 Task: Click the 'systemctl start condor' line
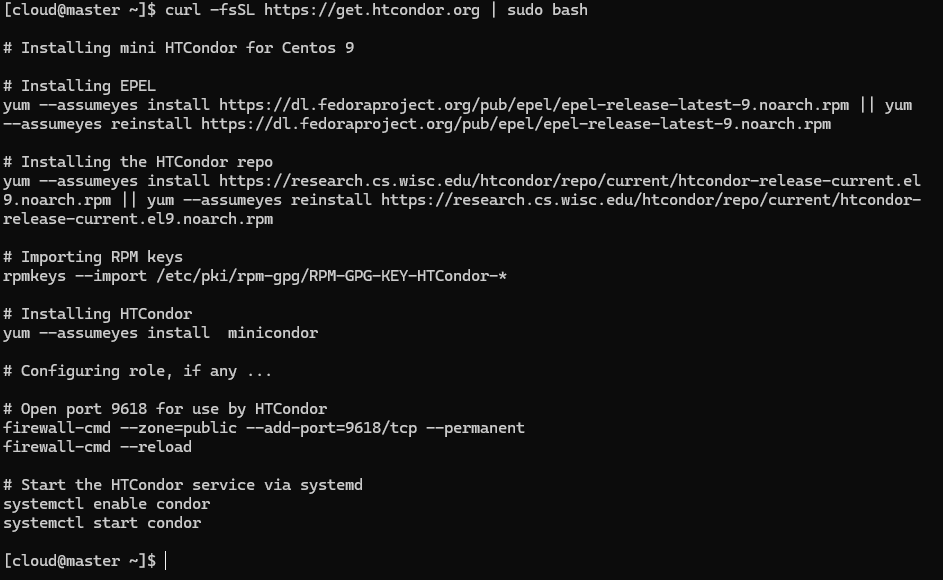(102, 523)
